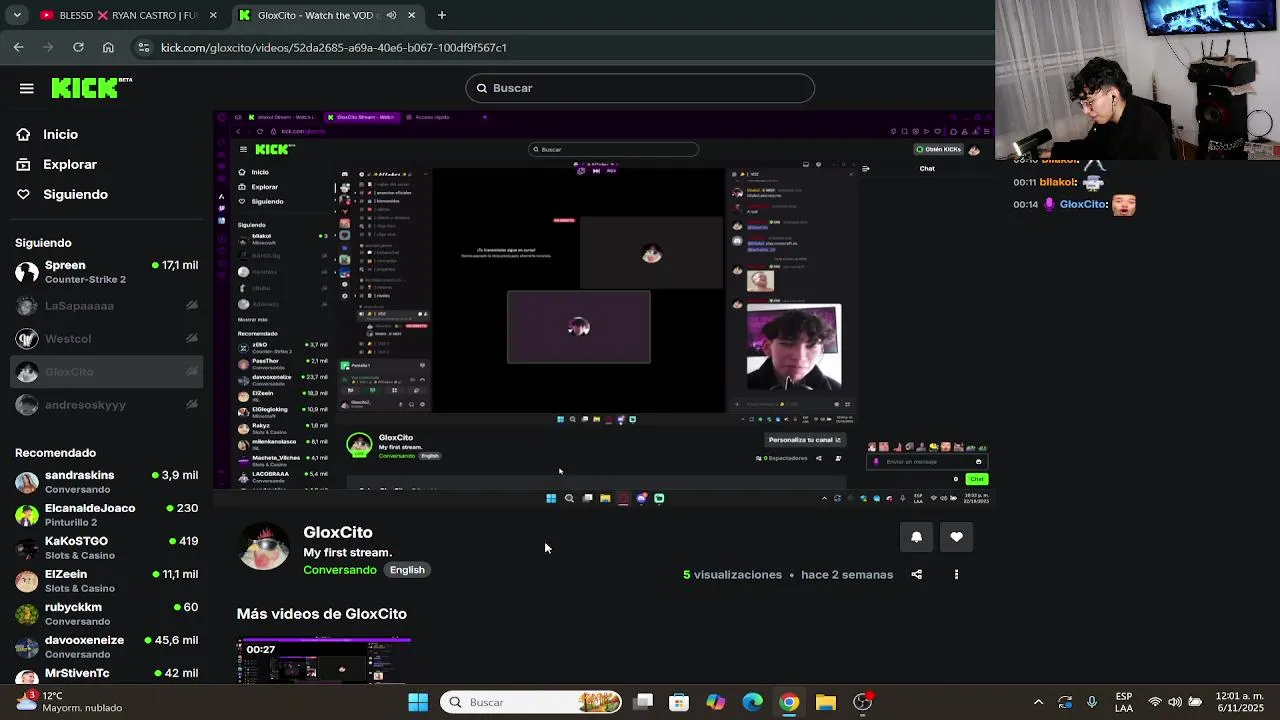Click GloxCito's profile avatar below video
This screenshot has height=720, width=1280.
coord(264,547)
